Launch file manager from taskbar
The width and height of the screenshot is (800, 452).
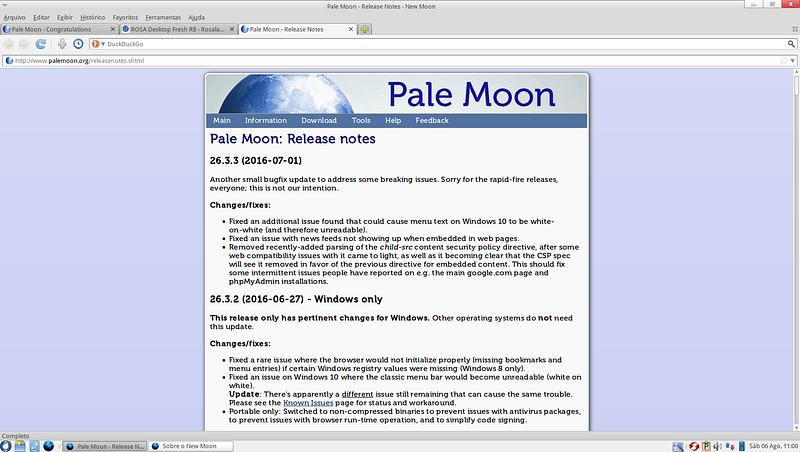20,446
